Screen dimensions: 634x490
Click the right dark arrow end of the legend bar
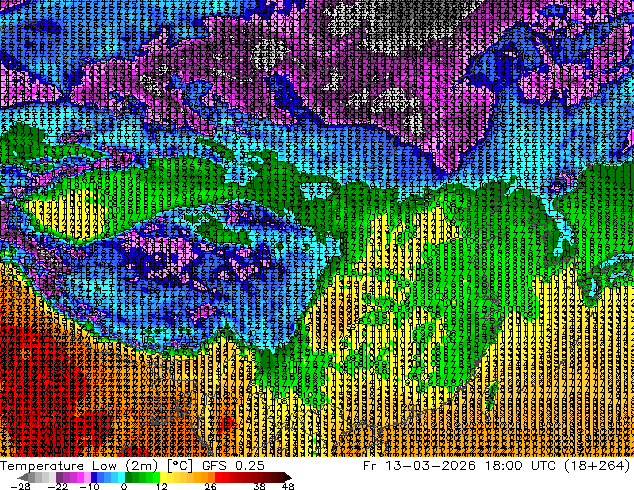pyautogui.click(x=287, y=477)
